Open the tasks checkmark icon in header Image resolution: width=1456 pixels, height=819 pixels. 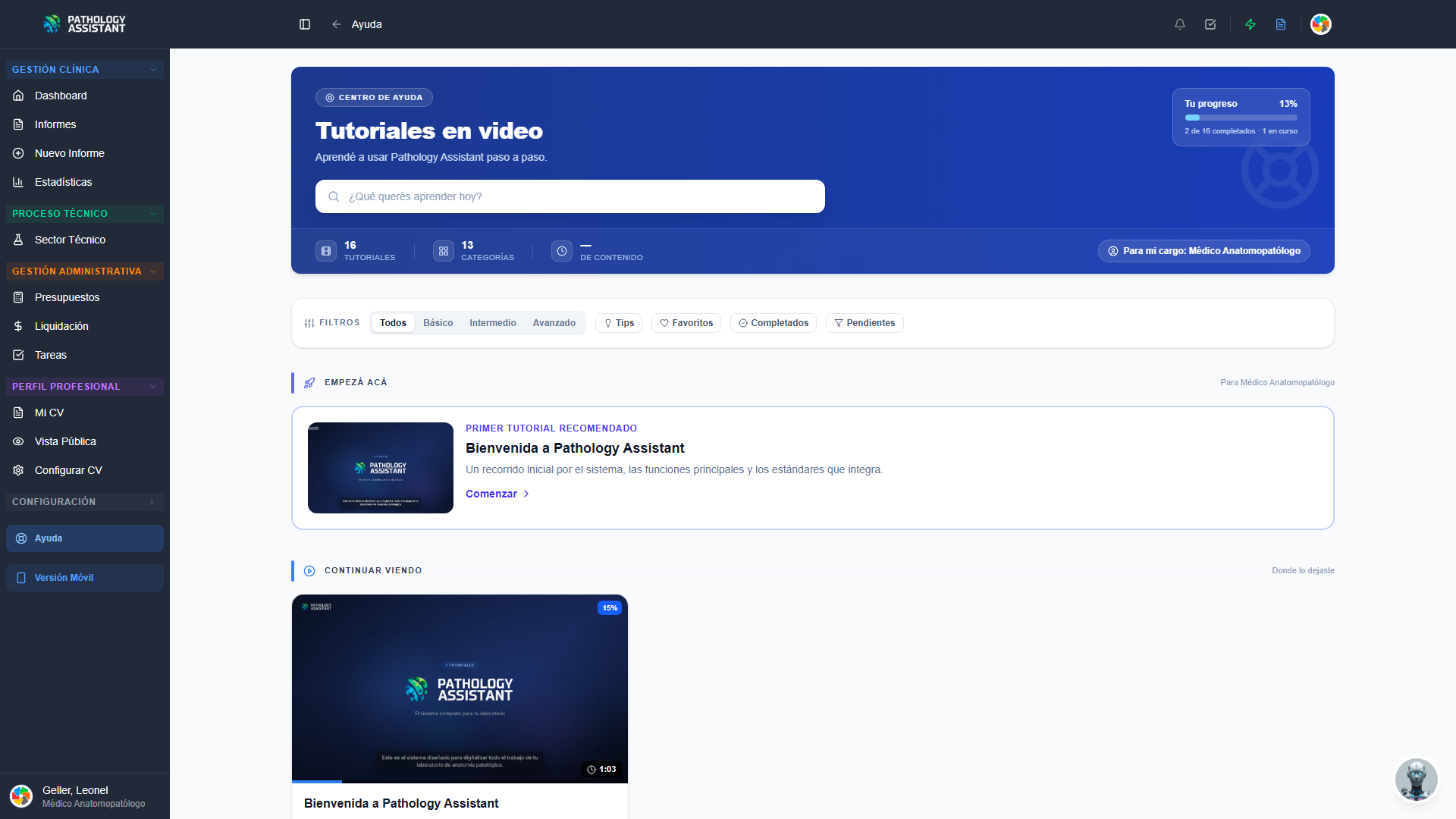click(x=1210, y=24)
